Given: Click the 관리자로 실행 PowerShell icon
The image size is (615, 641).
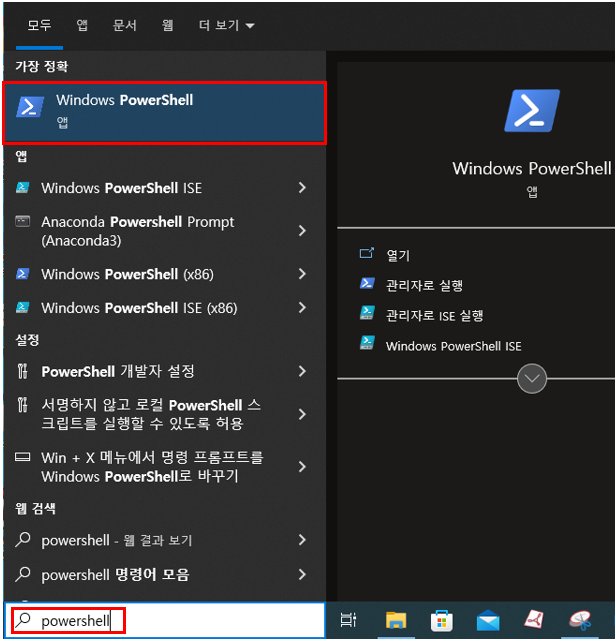Looking at the screenshot, I should [367, 283].
